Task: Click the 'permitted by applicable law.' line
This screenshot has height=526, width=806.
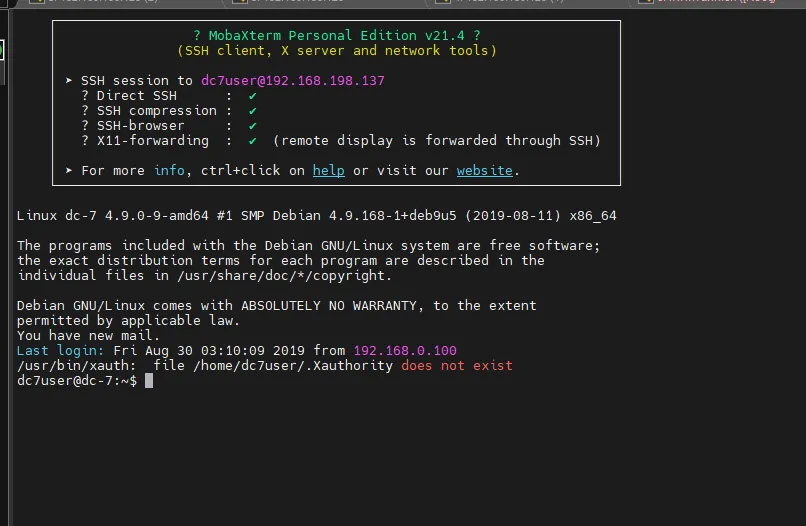Action: click(x=129, y=320)
